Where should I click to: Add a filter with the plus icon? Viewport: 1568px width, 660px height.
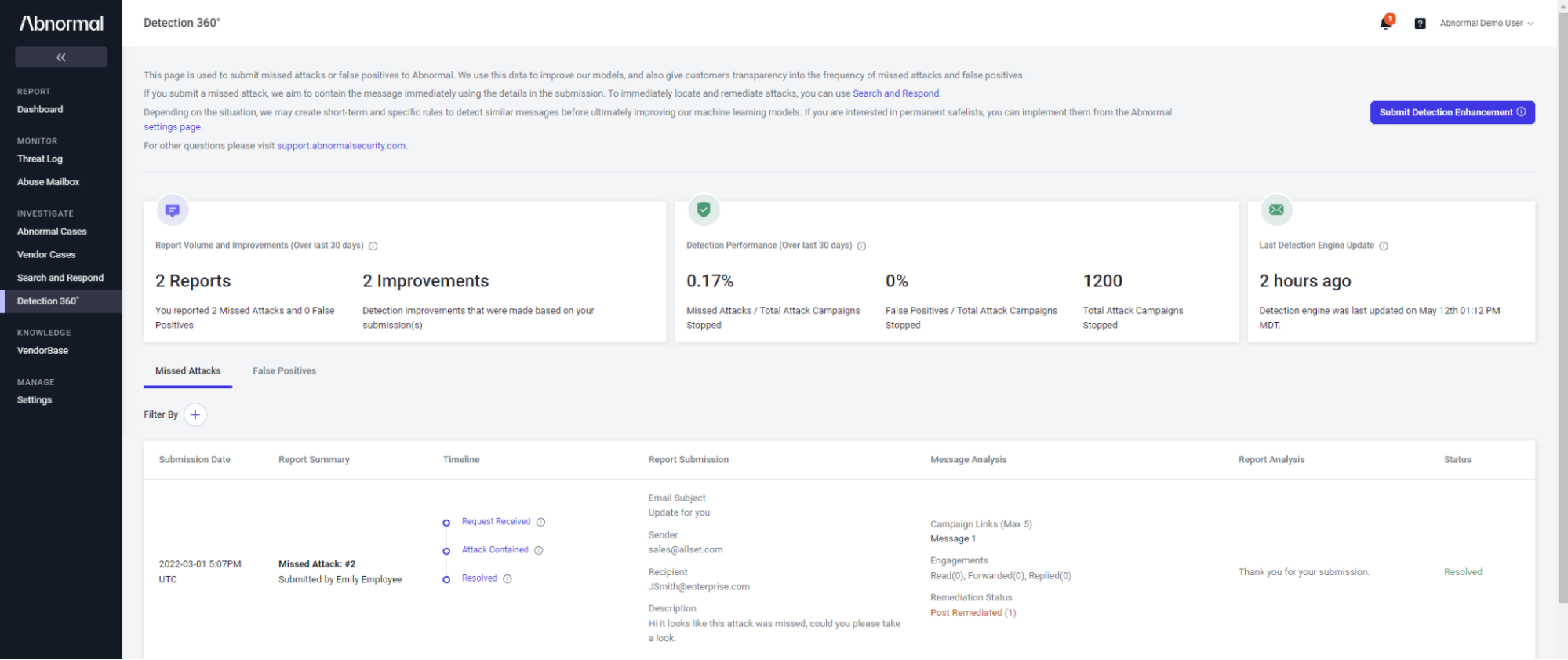(x=195, y=414)
